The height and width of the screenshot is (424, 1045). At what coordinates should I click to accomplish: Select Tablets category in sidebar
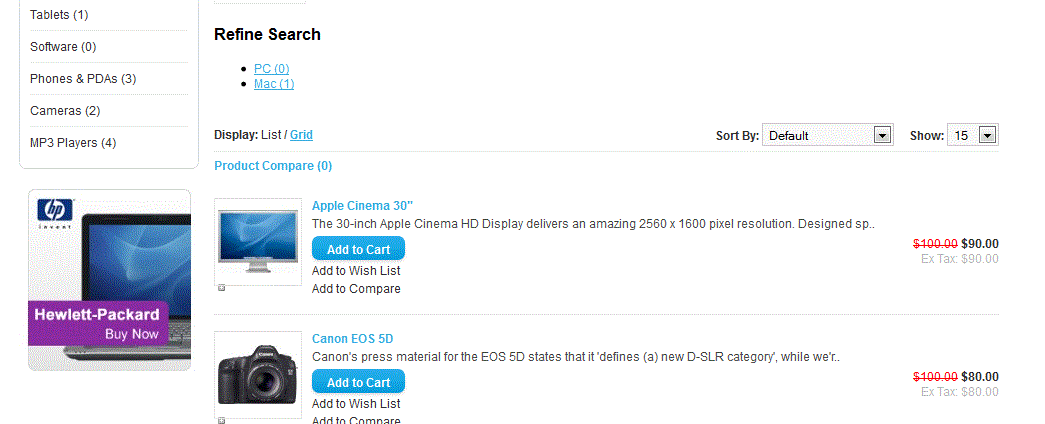pos(59,15)
